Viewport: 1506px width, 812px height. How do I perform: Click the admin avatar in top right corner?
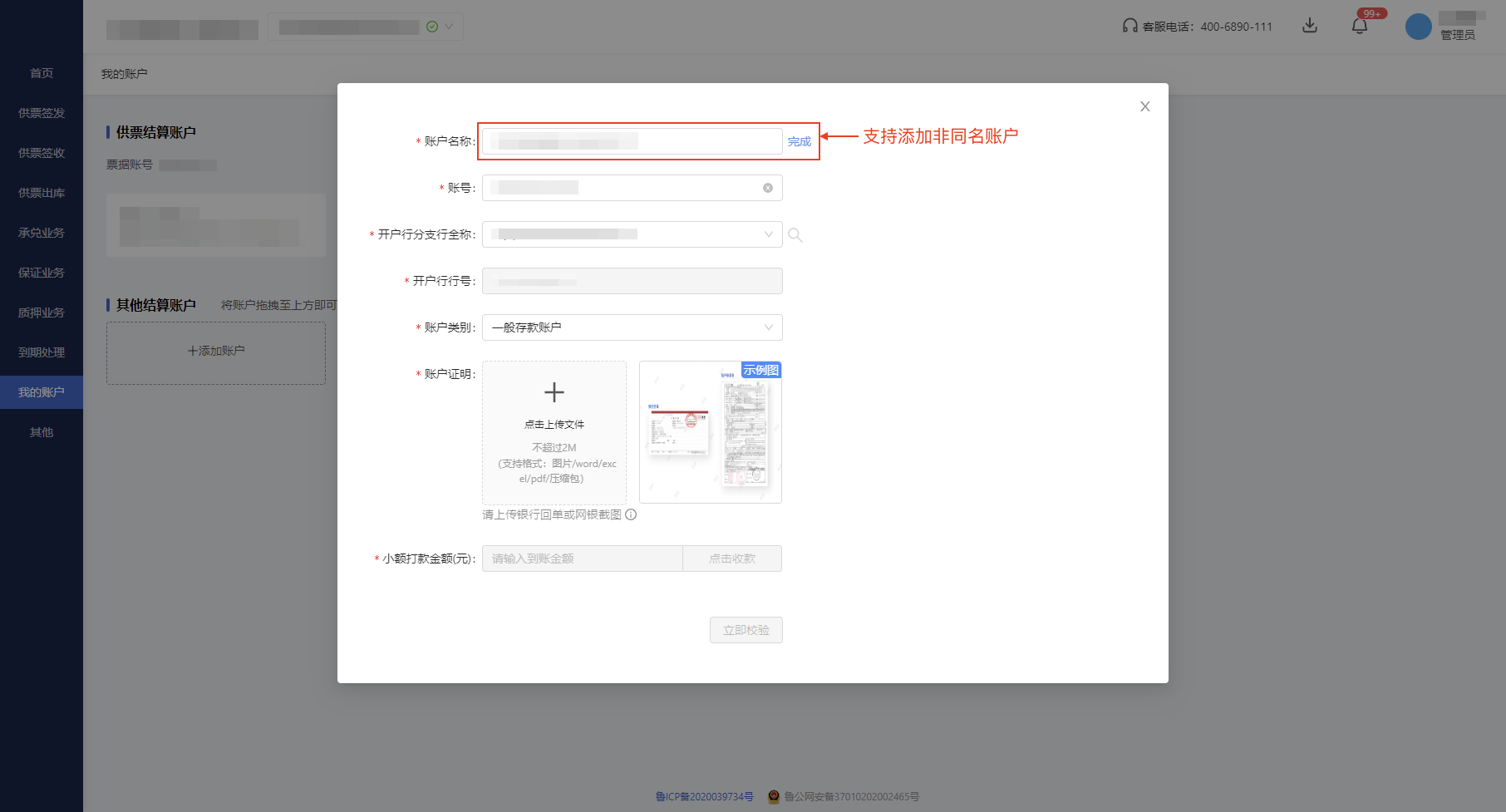pyautogui.click(x=1419, y=26)
